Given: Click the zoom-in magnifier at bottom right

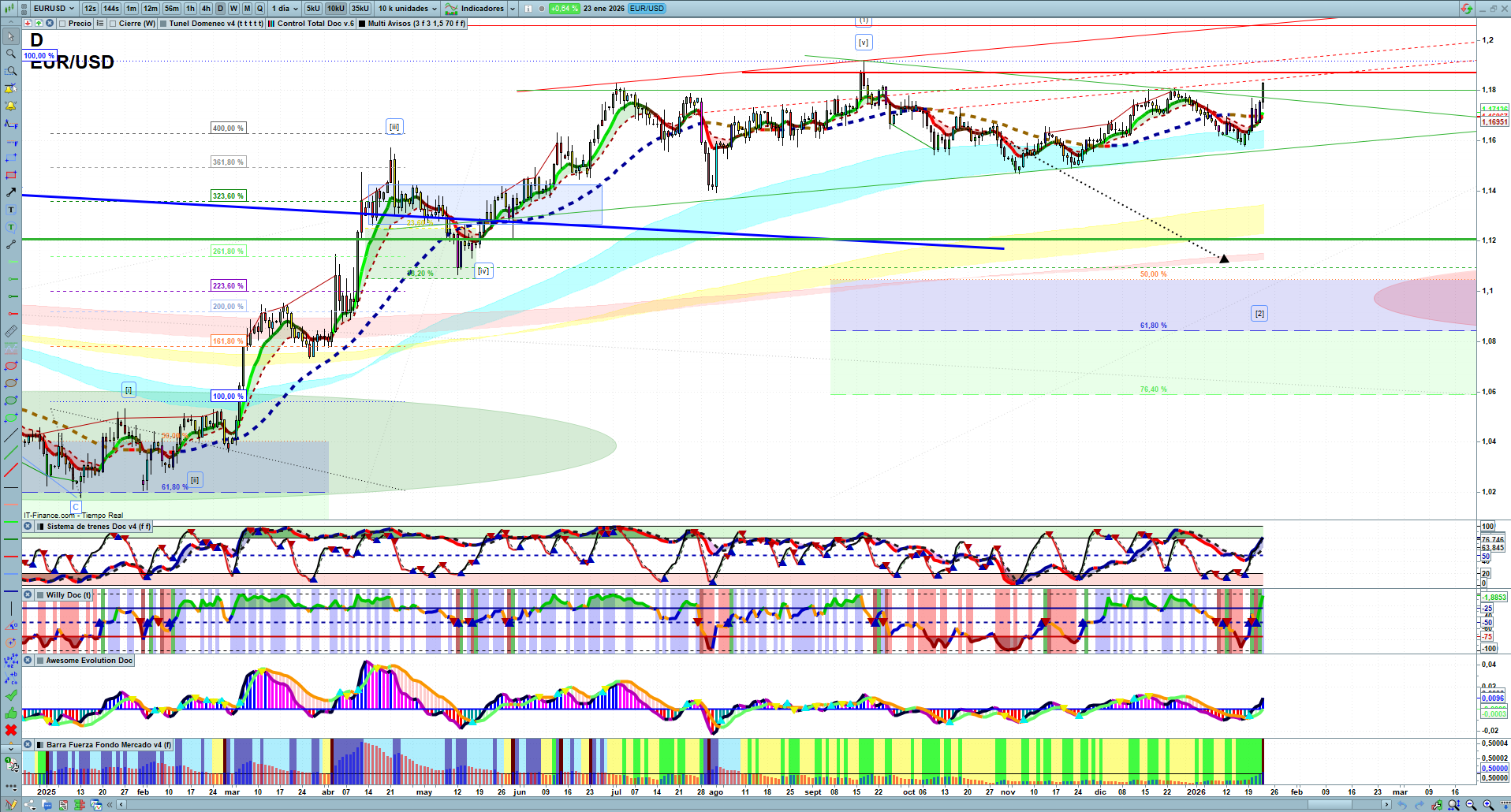Looking at the screenshot, I should click(1488, 805).
